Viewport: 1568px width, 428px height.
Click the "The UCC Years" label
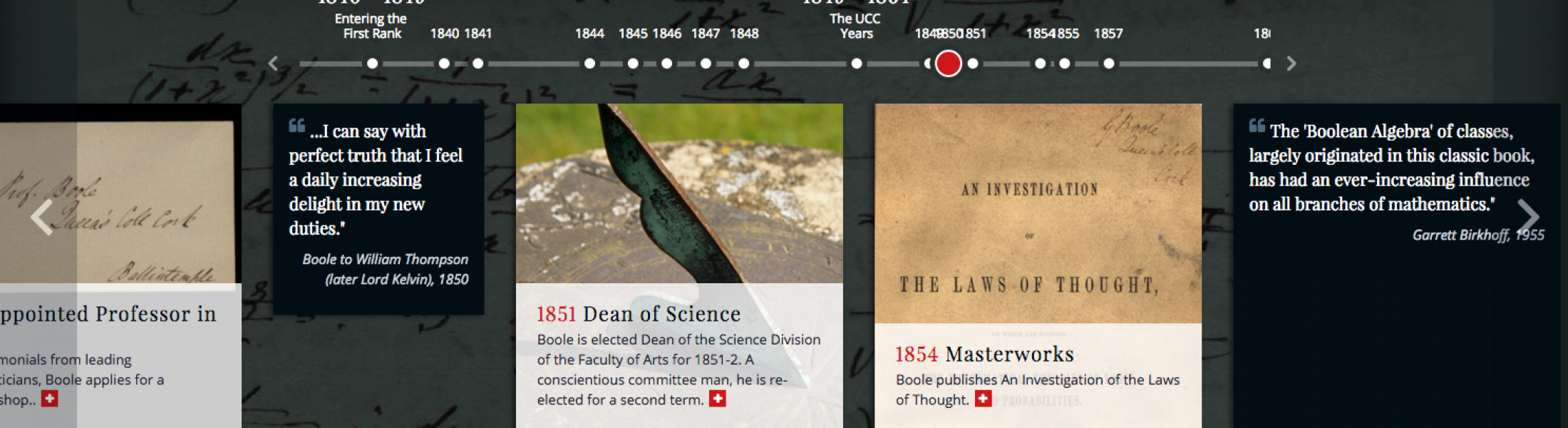click(855, 26)
